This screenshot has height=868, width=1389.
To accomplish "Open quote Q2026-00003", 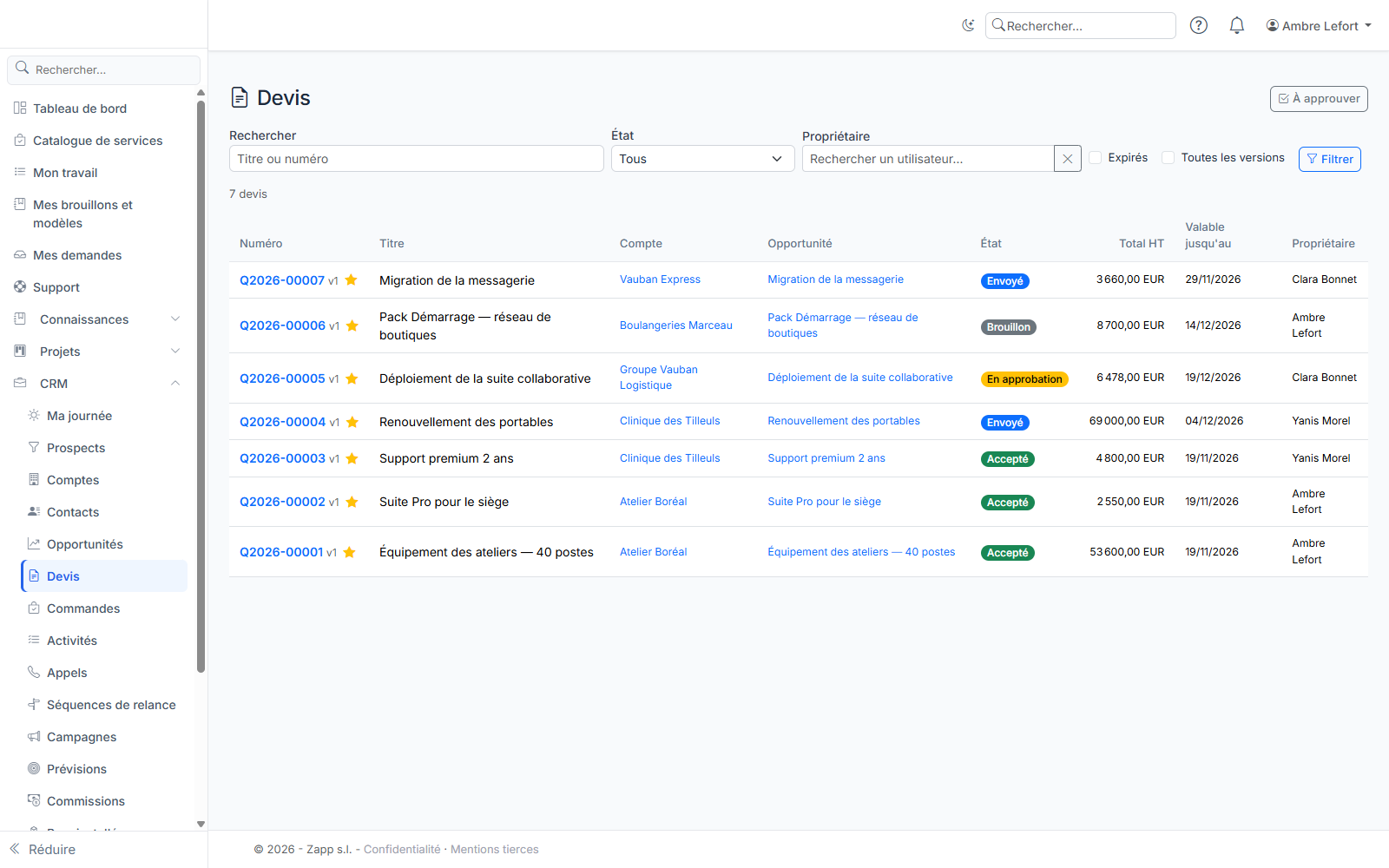I will (282, 458).
